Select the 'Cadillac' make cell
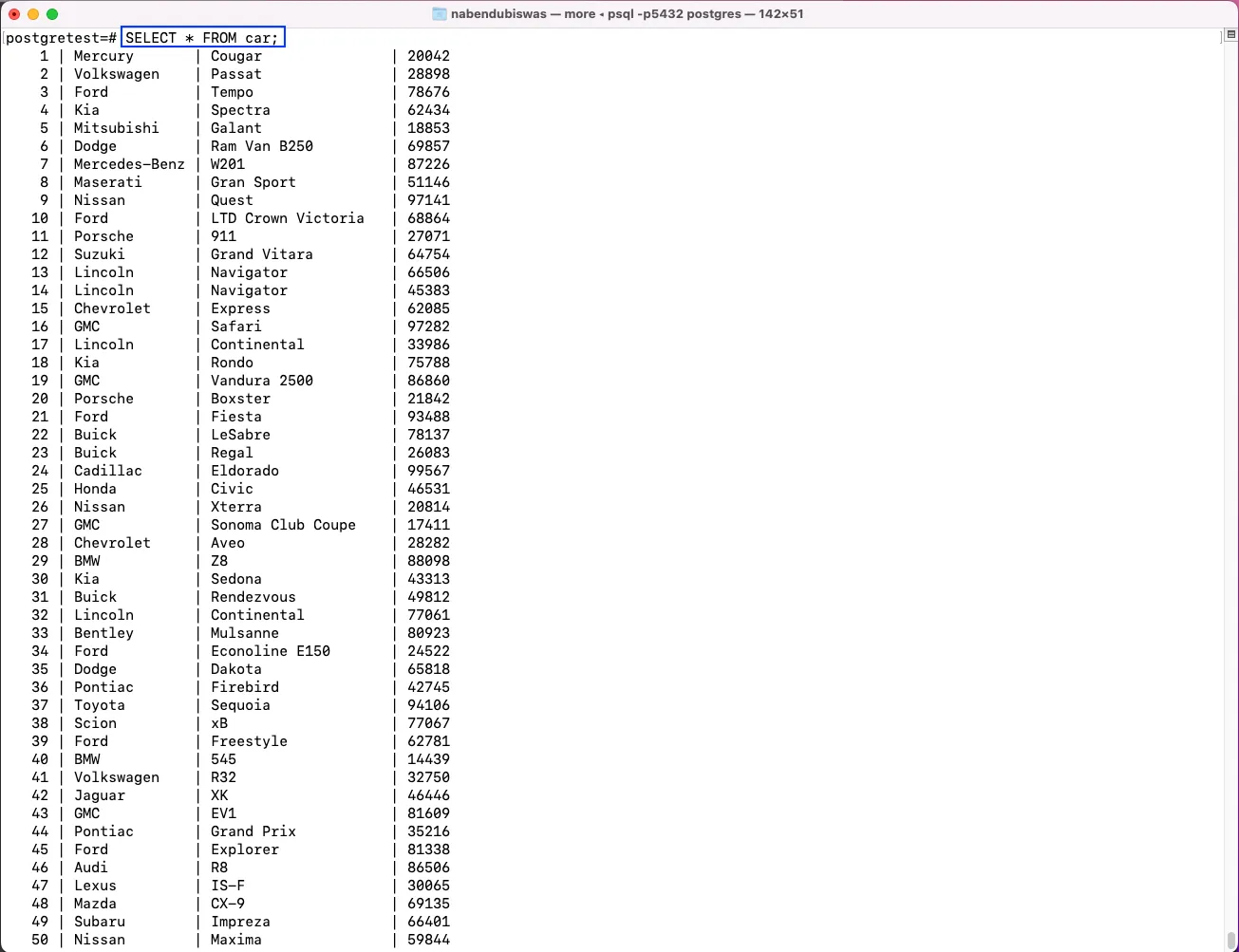The width and height of the screenshot is (1239, 952). tap(108, 471)
